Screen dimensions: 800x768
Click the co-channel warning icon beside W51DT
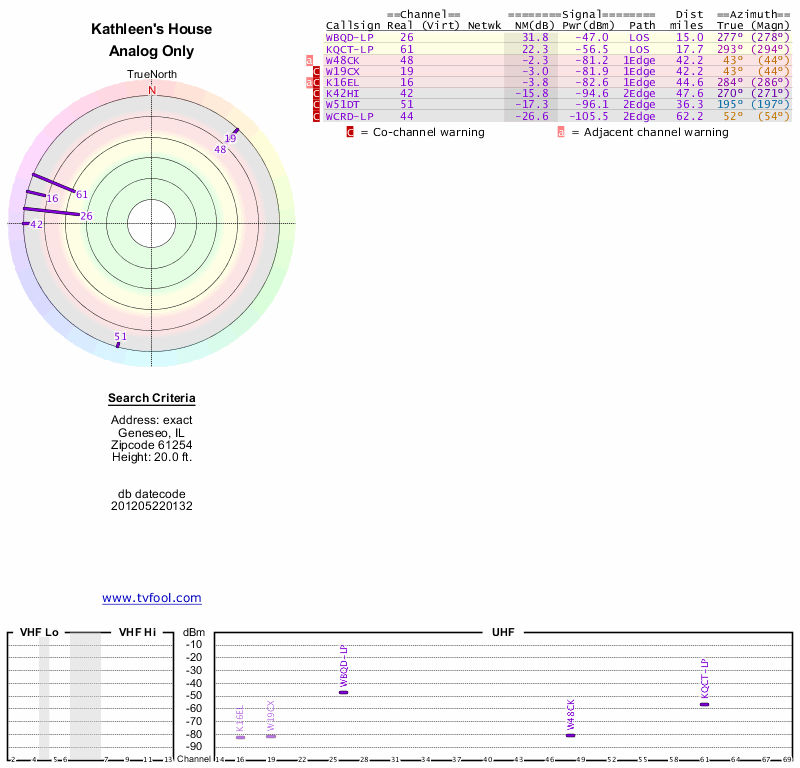(x=317, y=104)
